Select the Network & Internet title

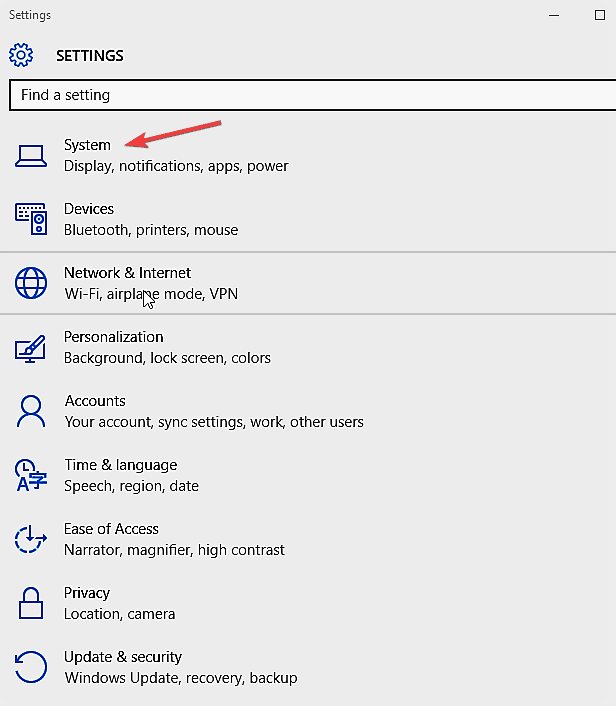(127, 273)
